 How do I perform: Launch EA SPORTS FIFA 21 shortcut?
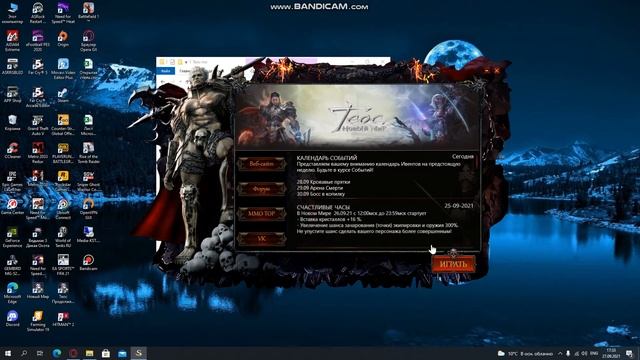(x=63, y=265)
